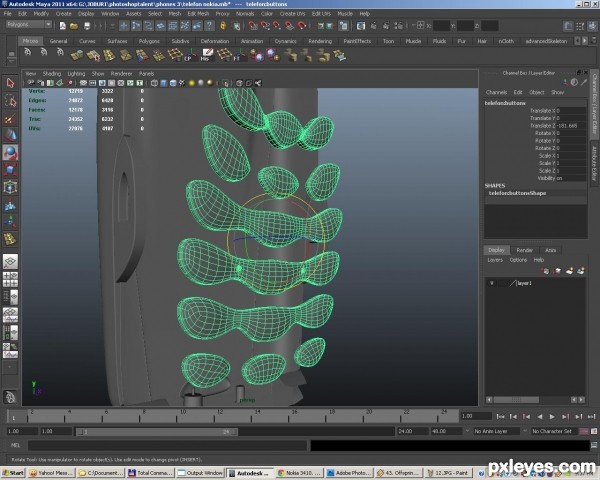Click the FT shelf button
The height and width of the screenshot is (480, 600).
tap(239, 55)
